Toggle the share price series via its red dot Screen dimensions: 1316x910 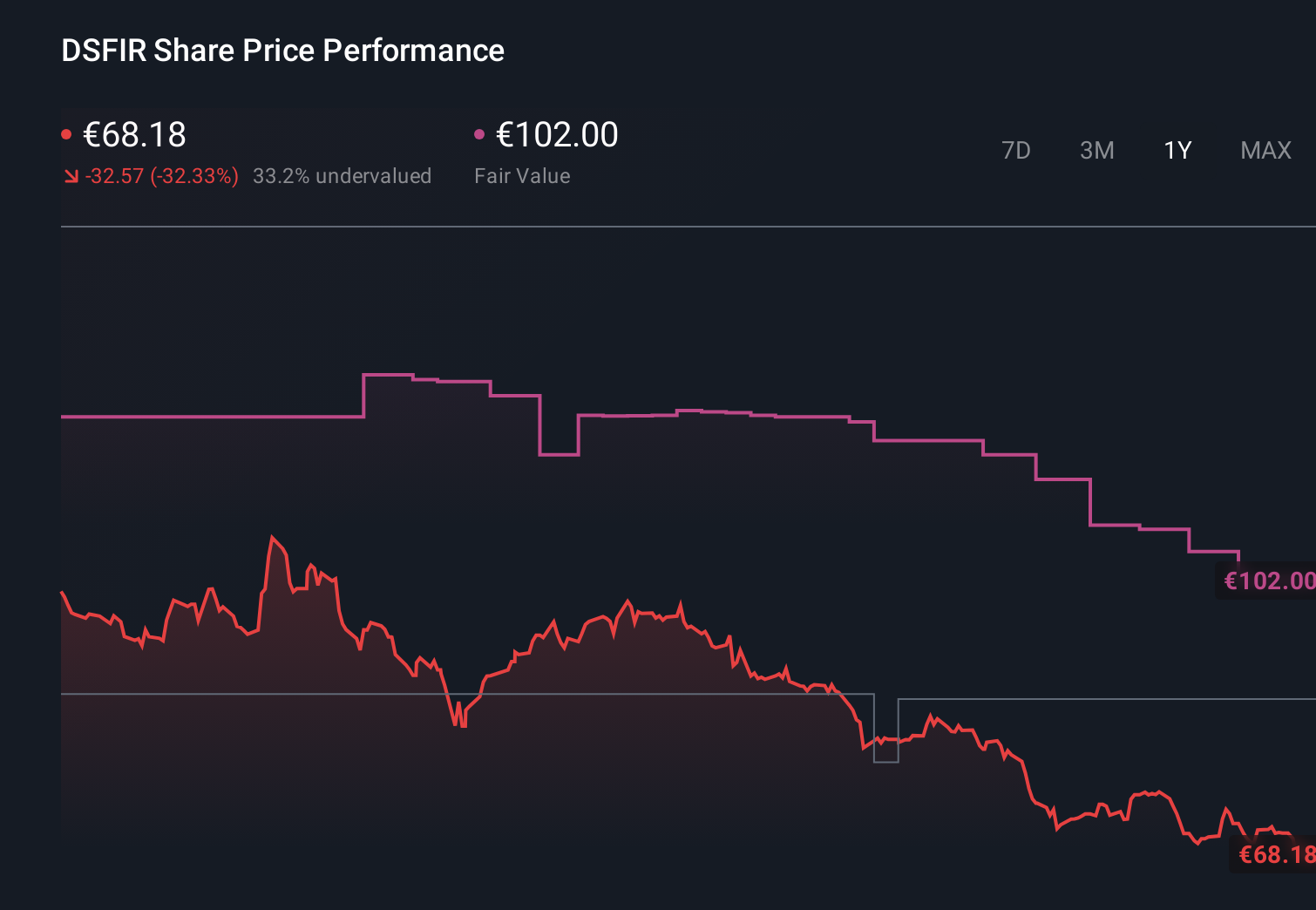click(68, 132)
